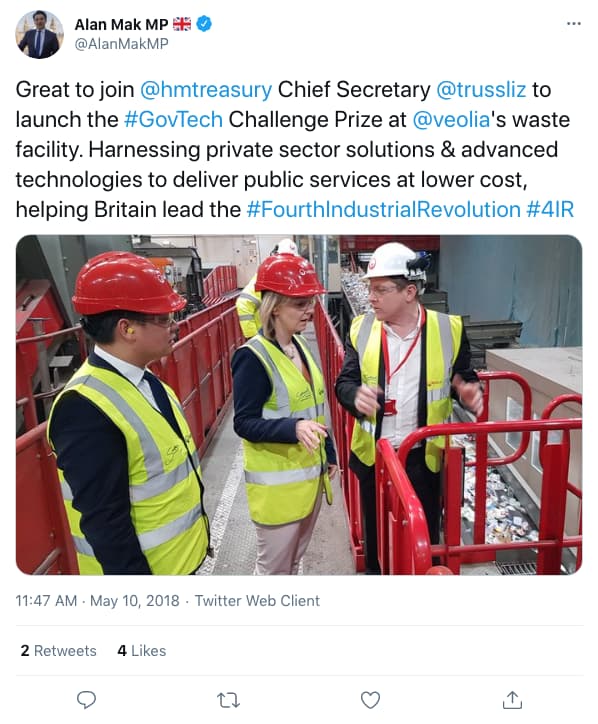Screen dimensions: 598x724
Task: View the 4 Likes list
Action: (x=142, y=651)
